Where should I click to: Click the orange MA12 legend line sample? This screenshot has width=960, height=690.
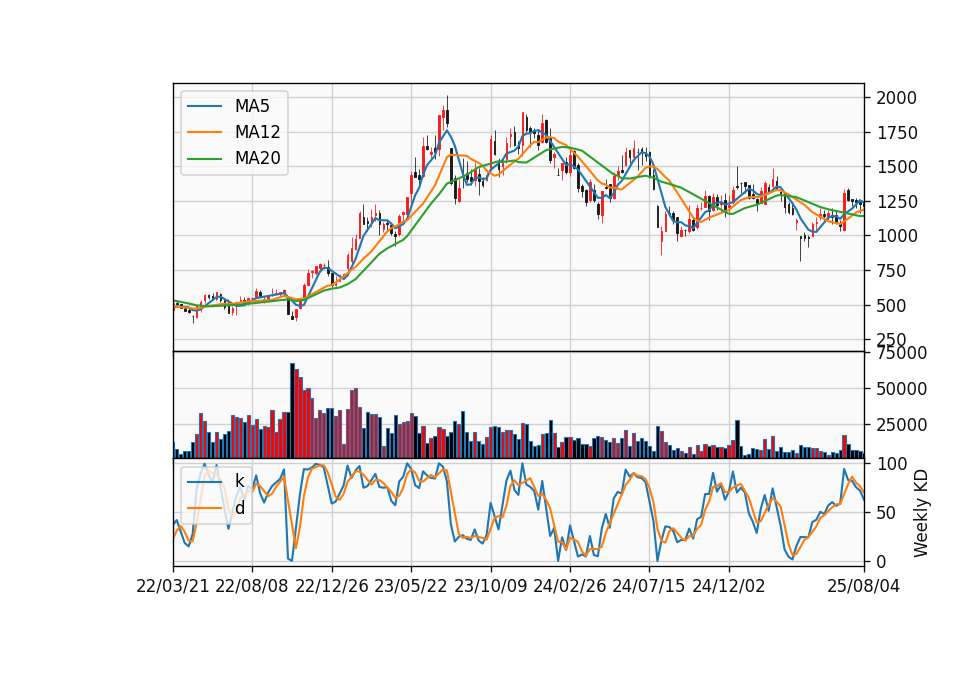(x=204, y=132)
